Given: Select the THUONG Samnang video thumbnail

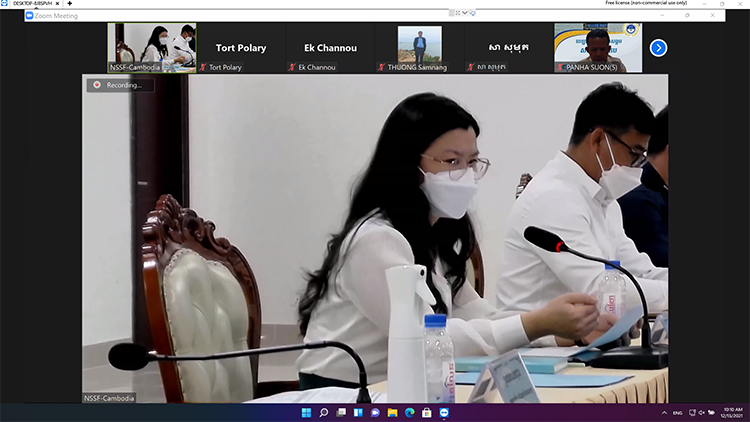Looking at the screenshot, I should 419,47.
